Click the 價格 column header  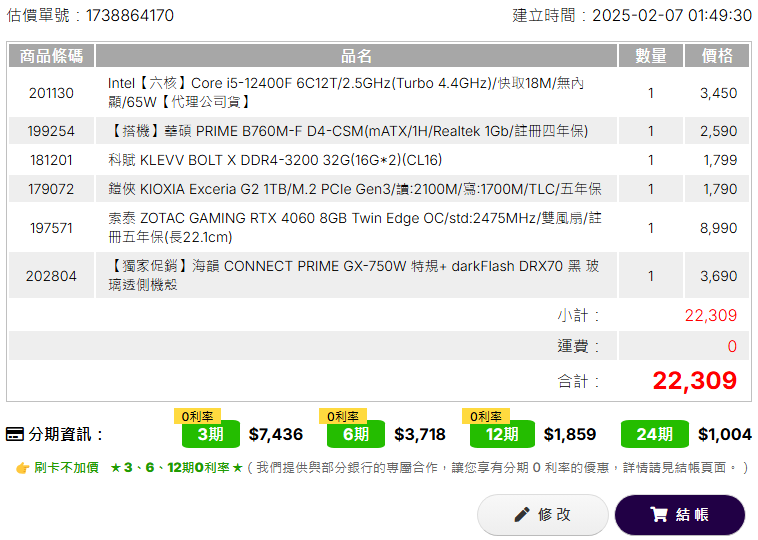[717, 56]
